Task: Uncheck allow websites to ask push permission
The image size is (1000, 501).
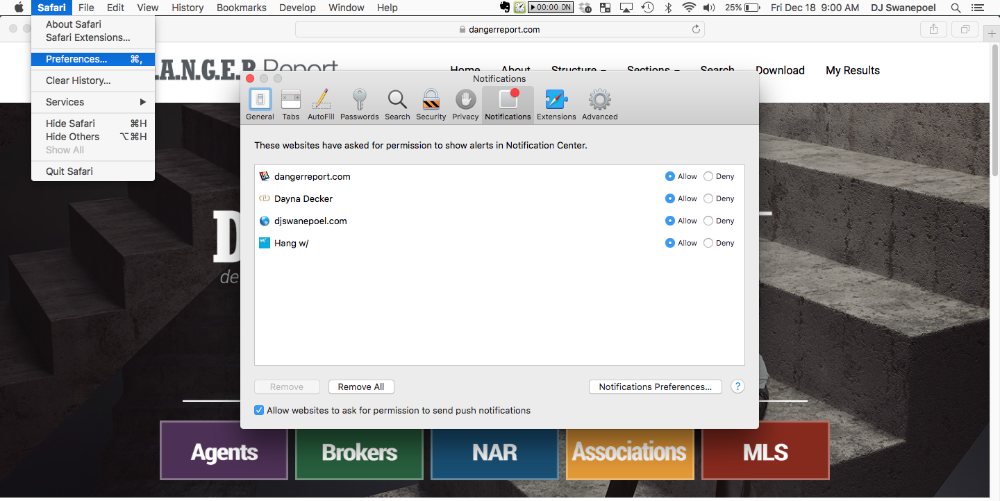Action: (x=260, y=411)
